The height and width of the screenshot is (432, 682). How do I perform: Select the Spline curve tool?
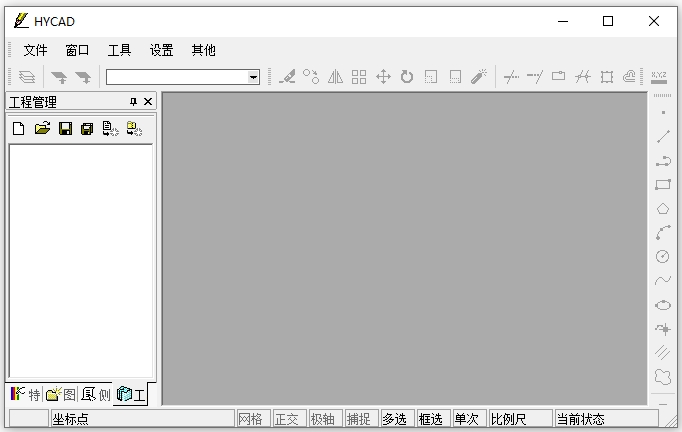point(663,281)
